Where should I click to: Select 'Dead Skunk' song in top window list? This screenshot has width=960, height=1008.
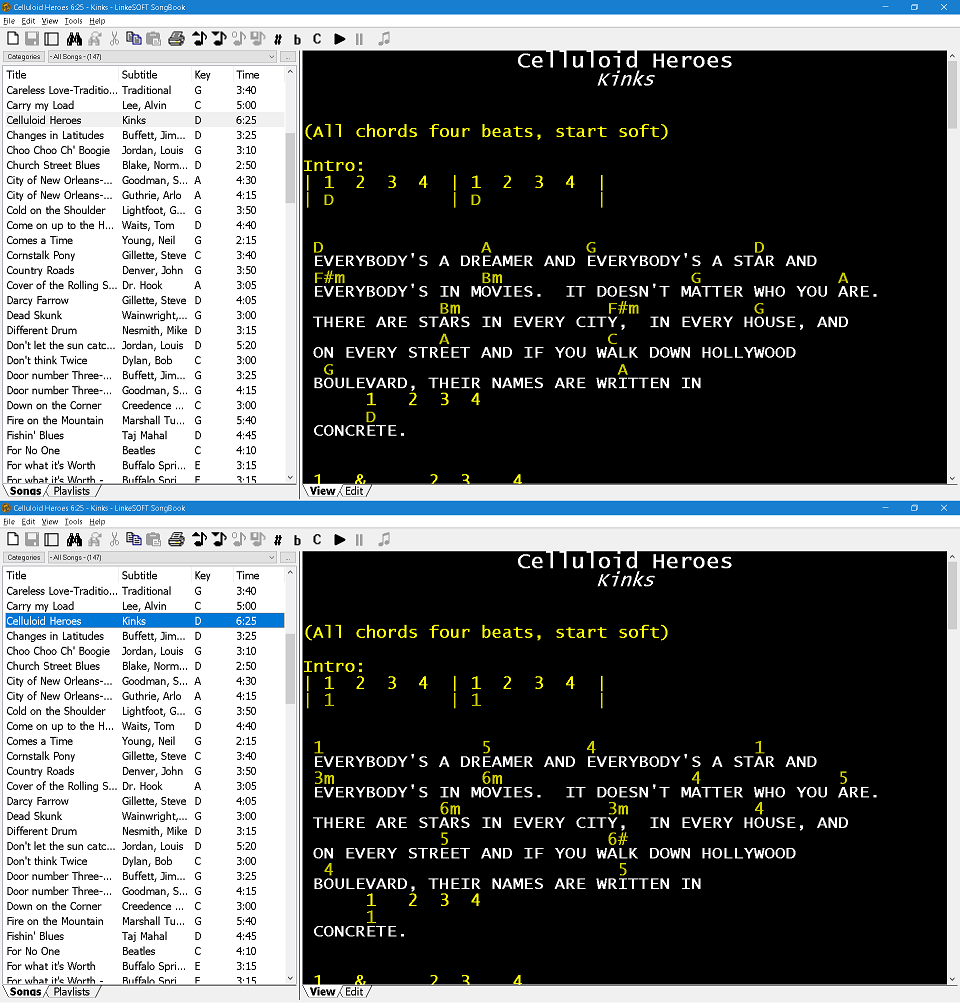pos(144,316)
